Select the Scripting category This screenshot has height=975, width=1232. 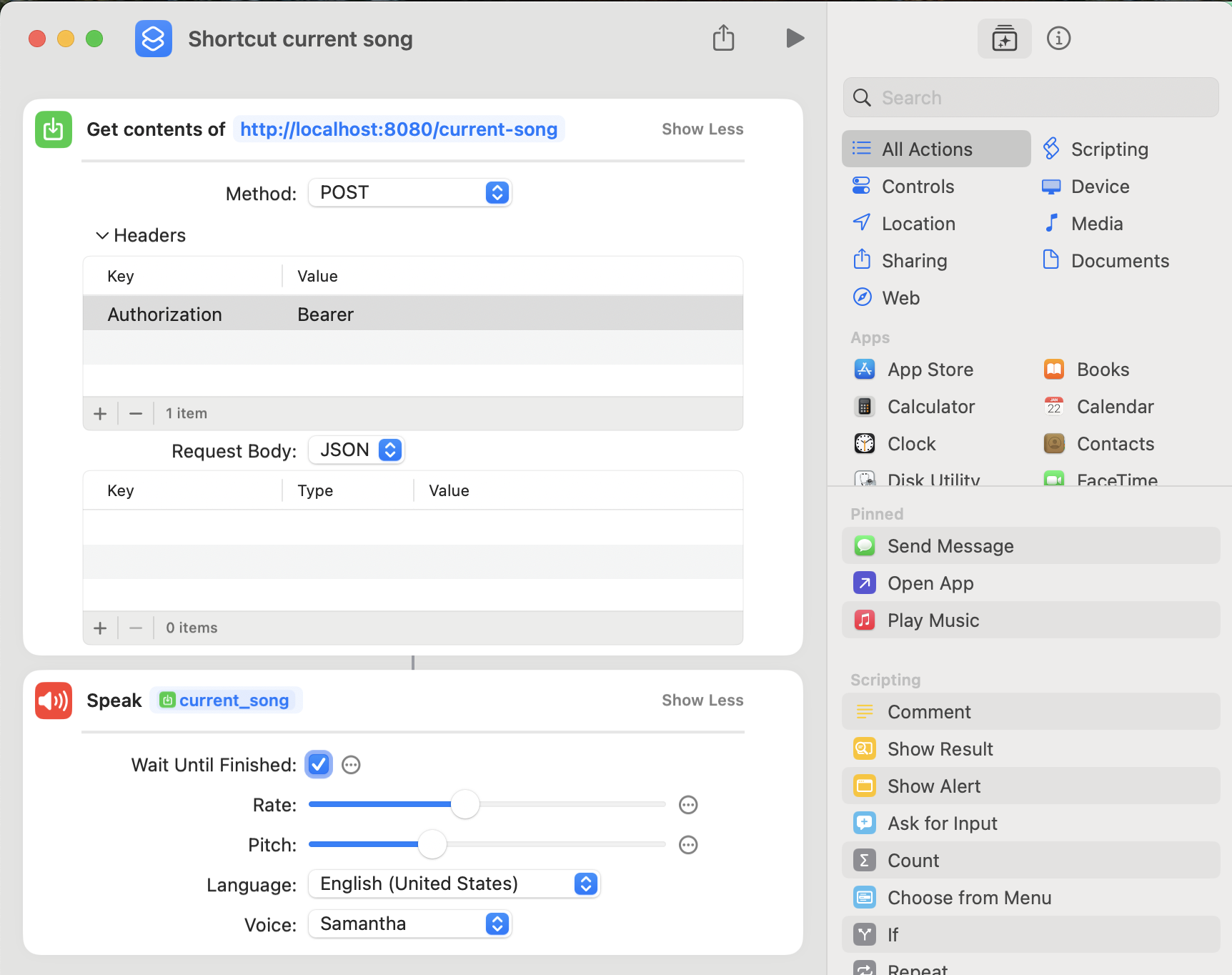coord(1096,149)
